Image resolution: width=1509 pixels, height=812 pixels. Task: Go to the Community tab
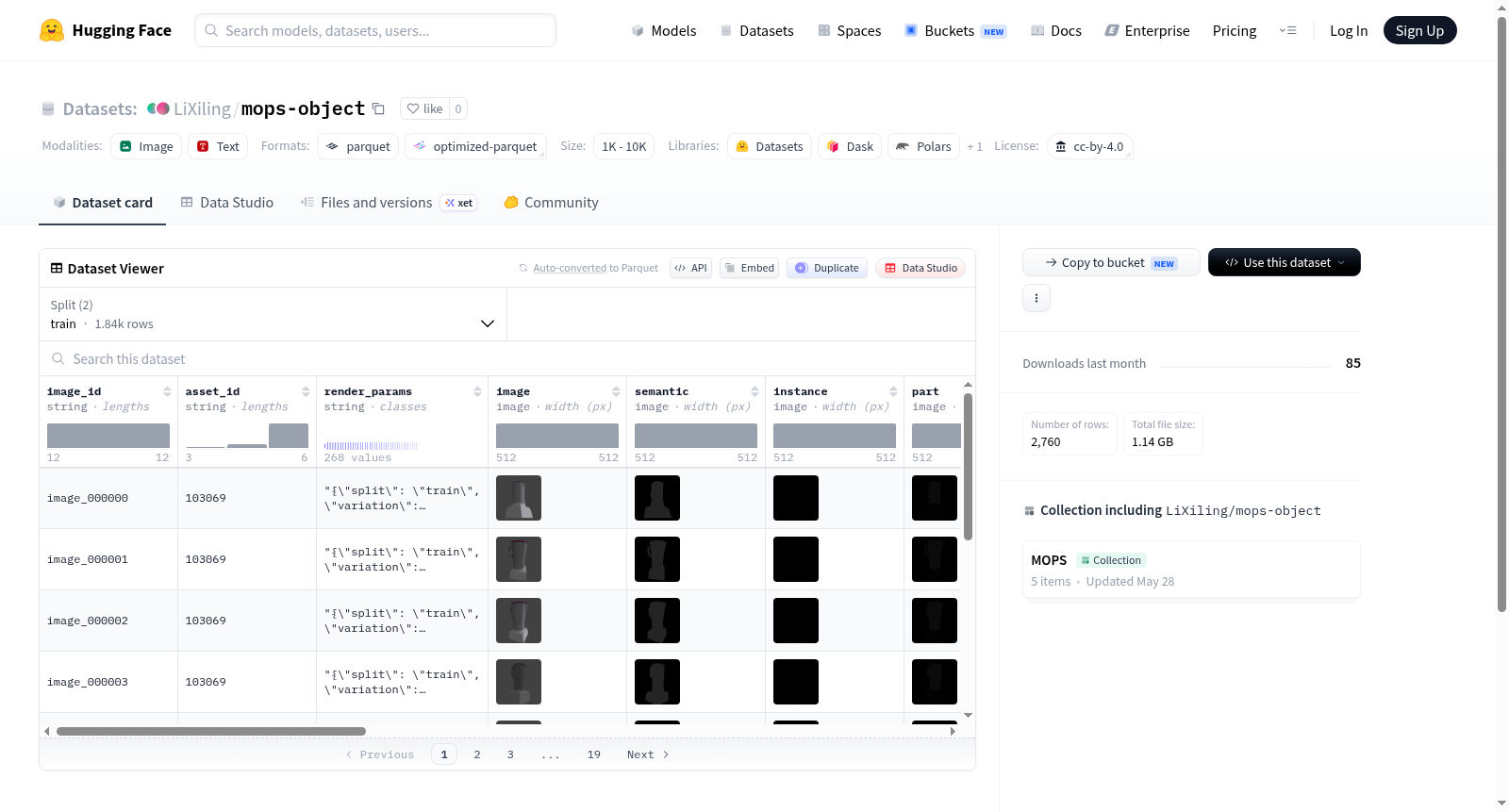coord(551,202)
